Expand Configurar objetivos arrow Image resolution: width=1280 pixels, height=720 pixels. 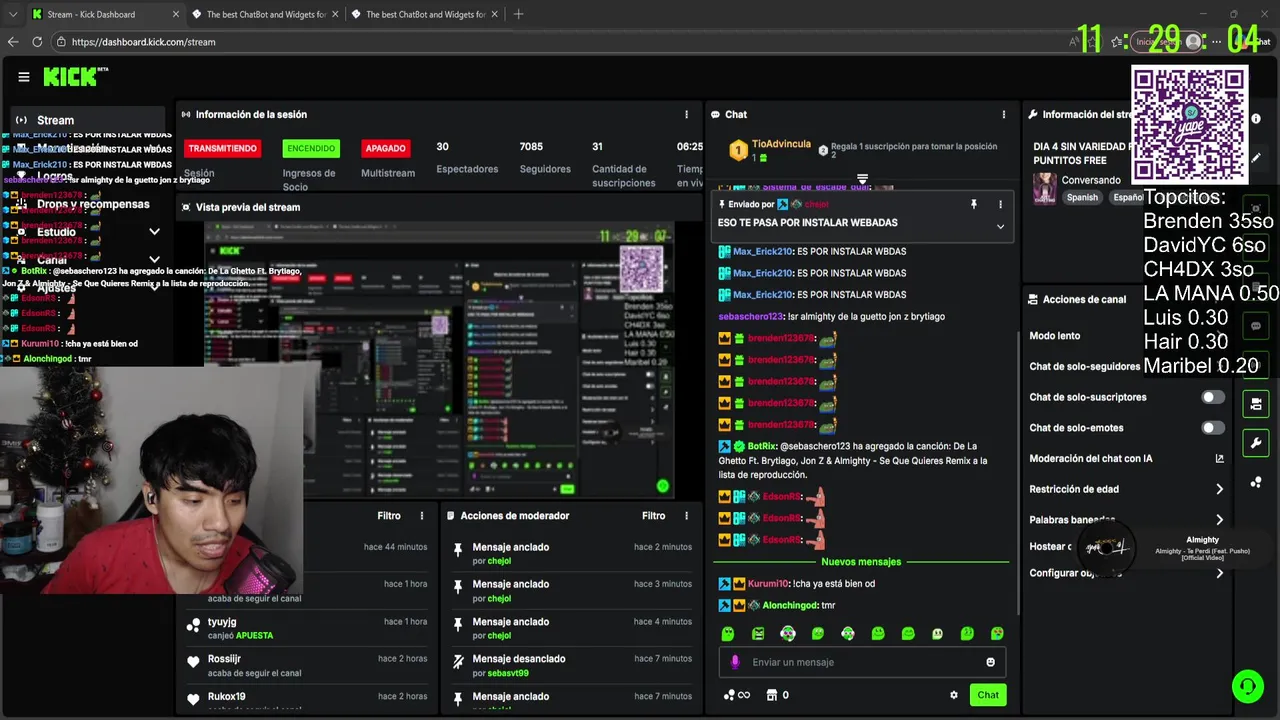[1219, 573]
